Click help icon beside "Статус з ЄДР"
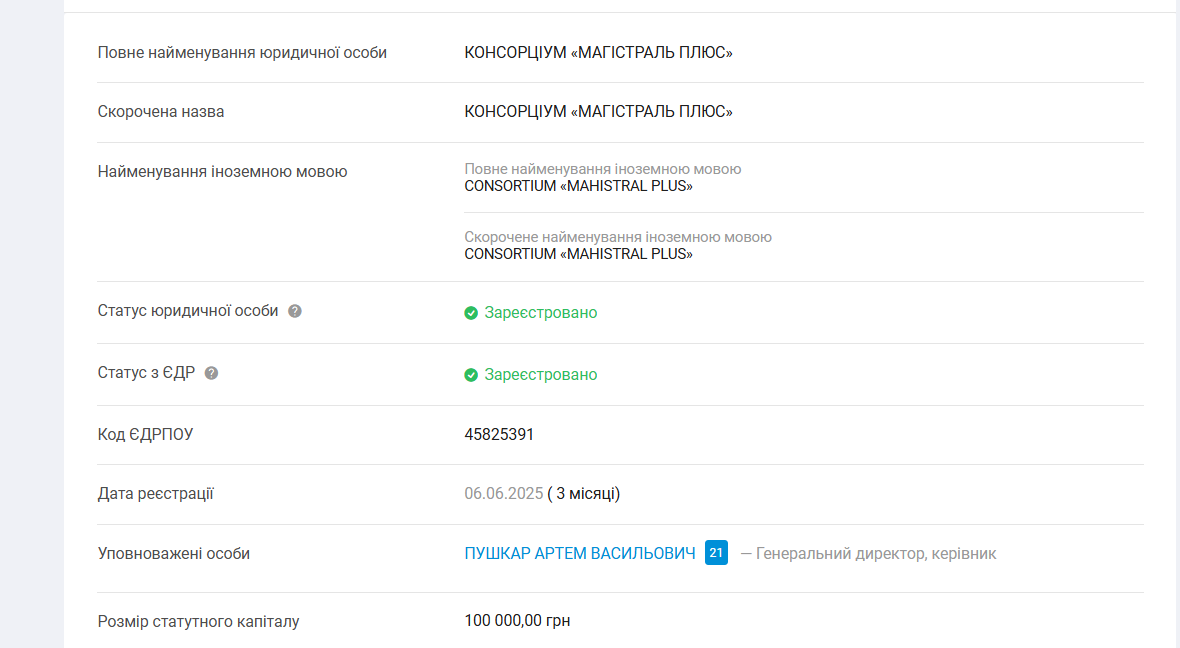 click(x=211, y=373)
